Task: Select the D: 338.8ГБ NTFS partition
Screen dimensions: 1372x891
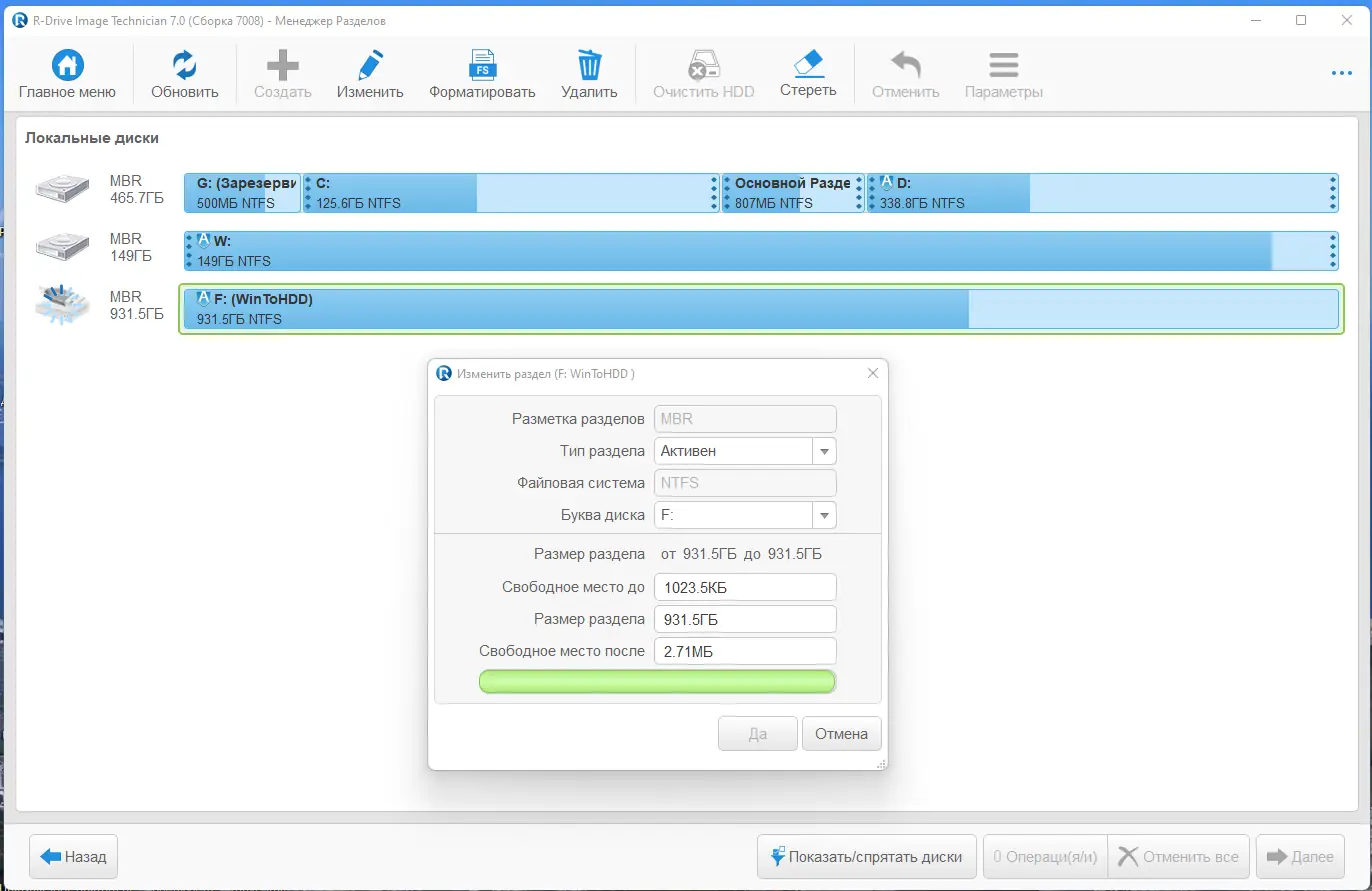Action: click(1102, 193)
